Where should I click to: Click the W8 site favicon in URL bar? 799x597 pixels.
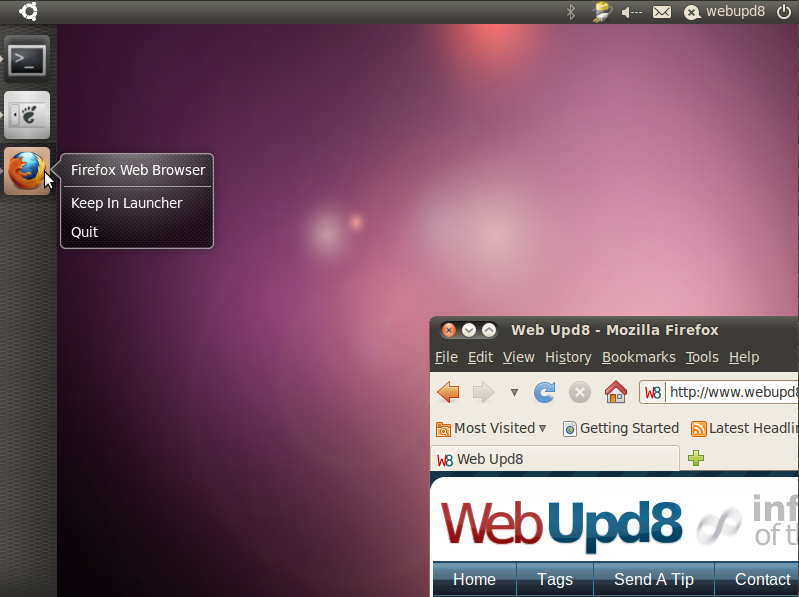point(653,393)
